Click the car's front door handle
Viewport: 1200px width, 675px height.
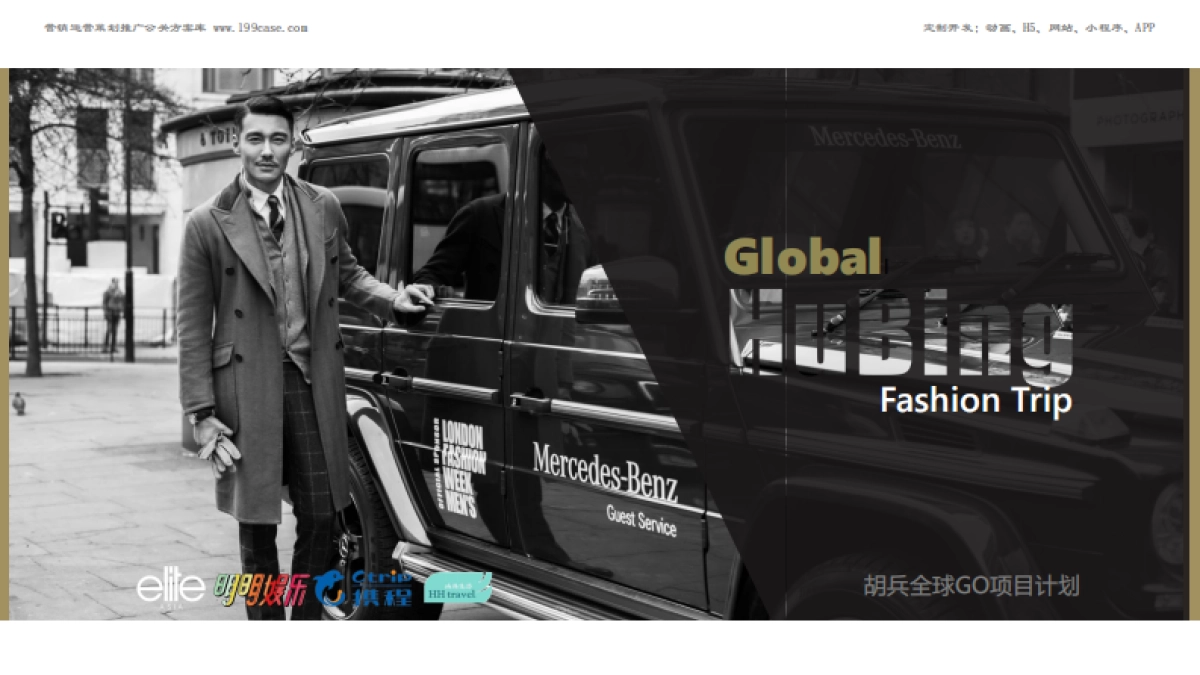tap(529, 402)
